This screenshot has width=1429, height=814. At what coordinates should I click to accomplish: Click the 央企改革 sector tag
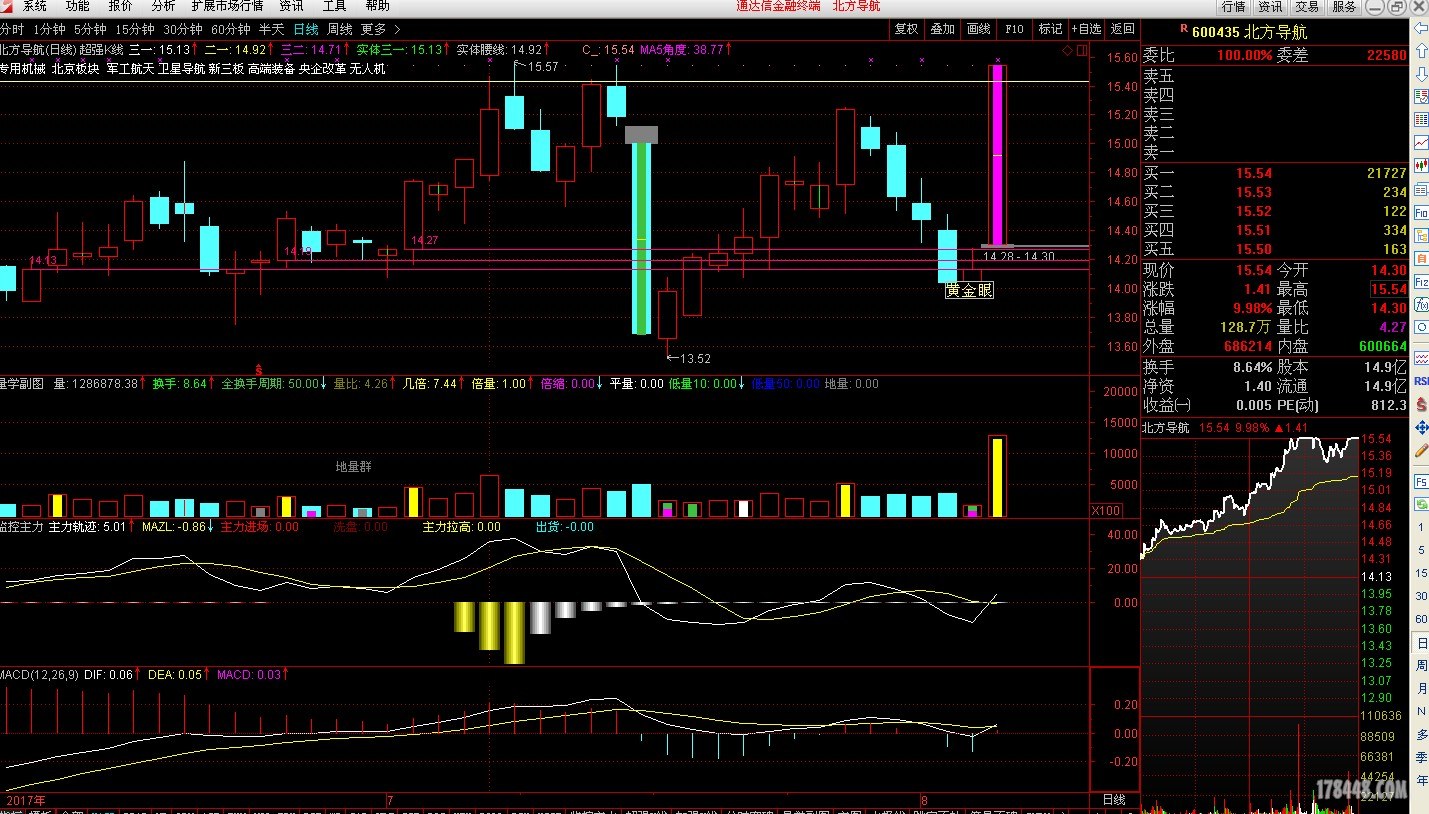click(322, 69)
